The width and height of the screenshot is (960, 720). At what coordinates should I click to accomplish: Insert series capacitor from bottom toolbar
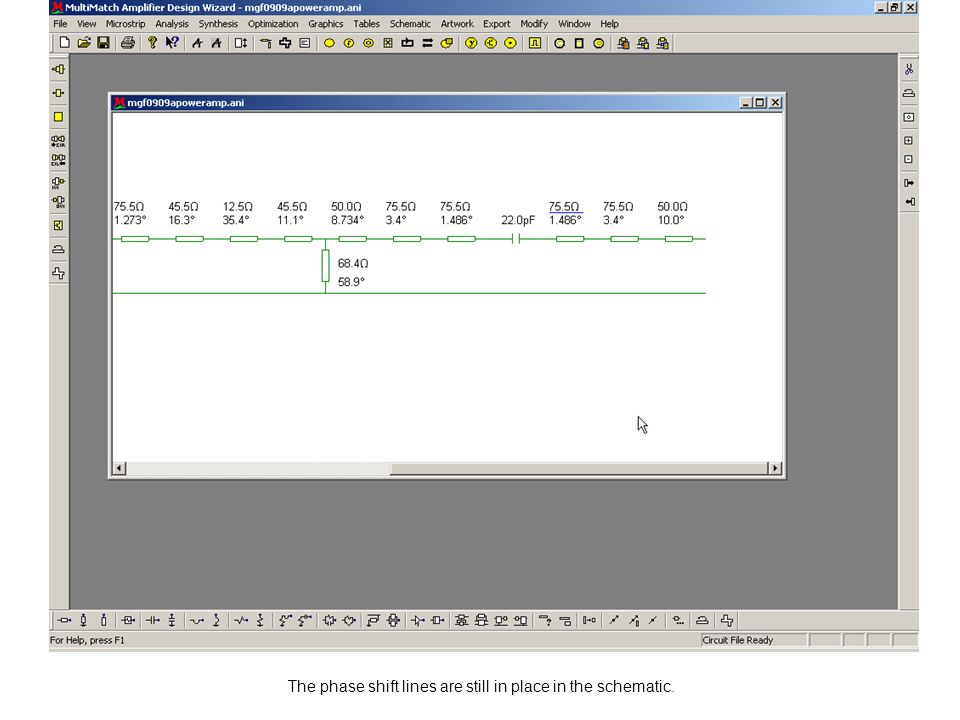[x=152, y=620]
